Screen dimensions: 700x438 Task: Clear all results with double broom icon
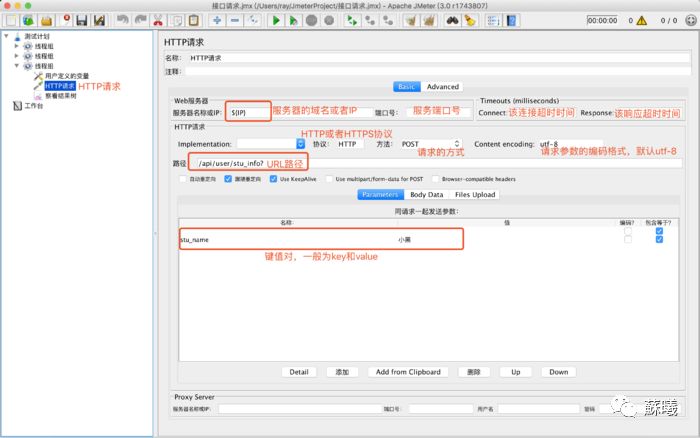click(429, 21)
